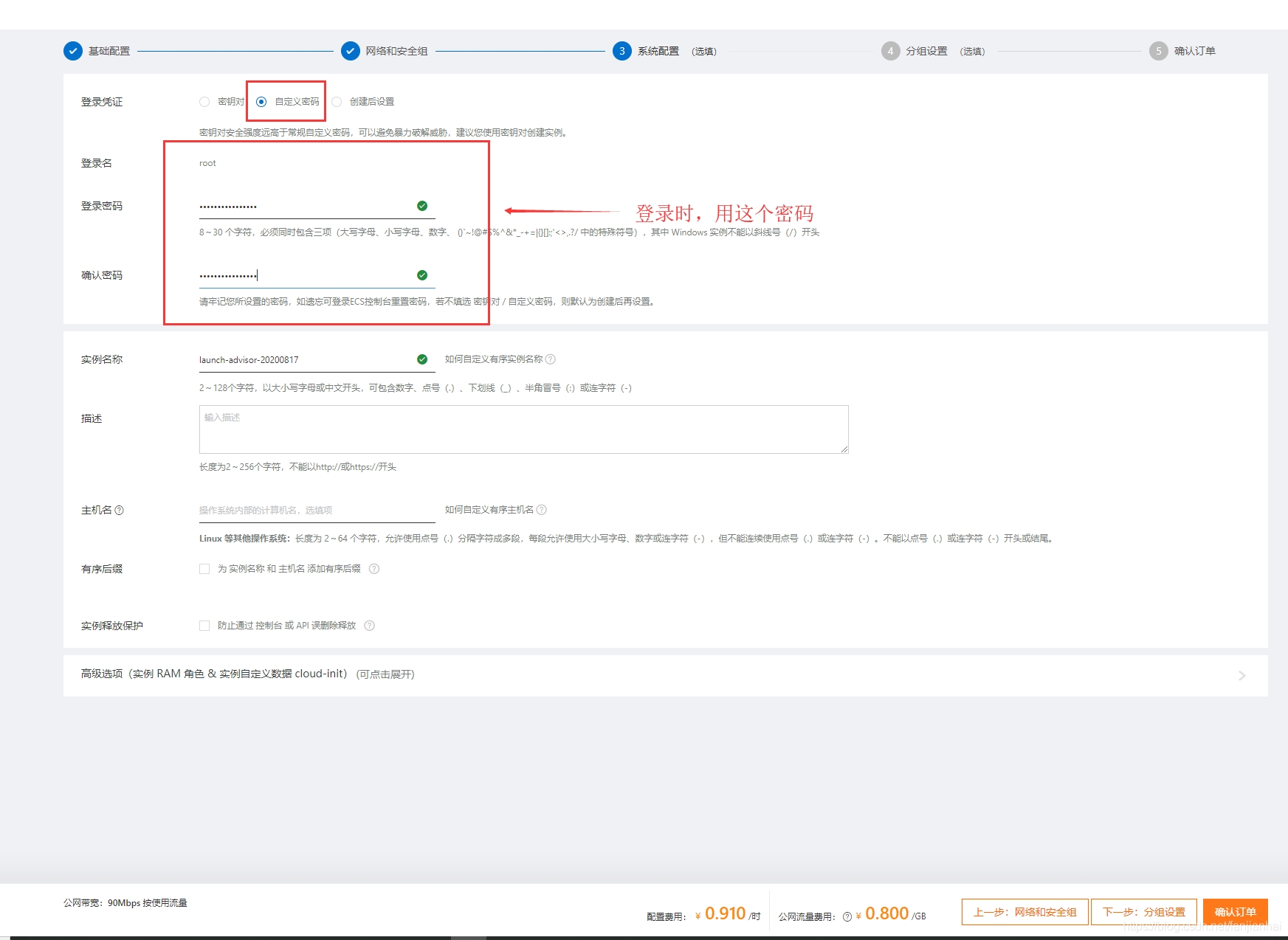Click 下一步：分组设置 button
This screenshot has height=940, width=1288.
point(1143,912)
